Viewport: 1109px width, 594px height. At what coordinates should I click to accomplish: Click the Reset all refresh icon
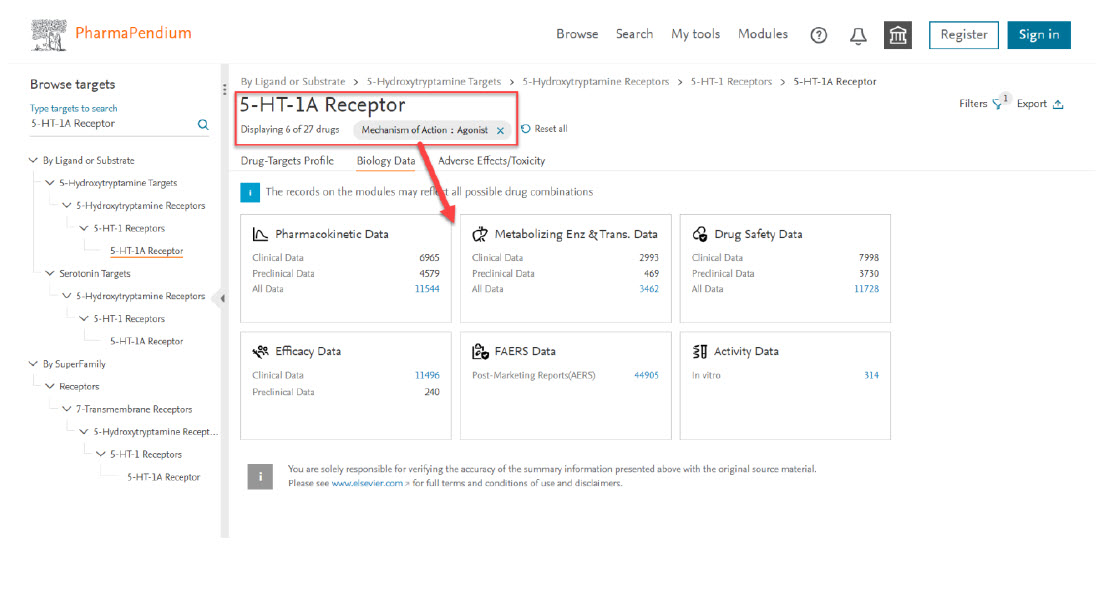pyautogui.click(x=526, y=129)
